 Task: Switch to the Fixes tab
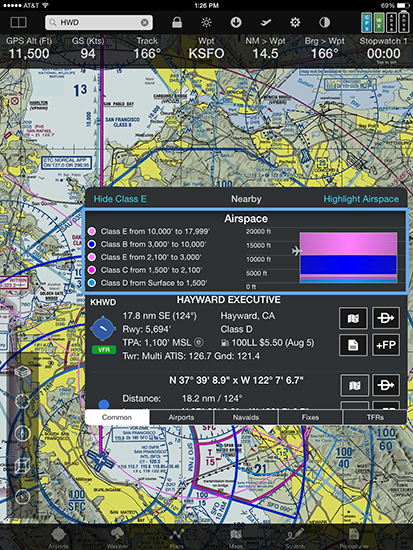[310, 417]
